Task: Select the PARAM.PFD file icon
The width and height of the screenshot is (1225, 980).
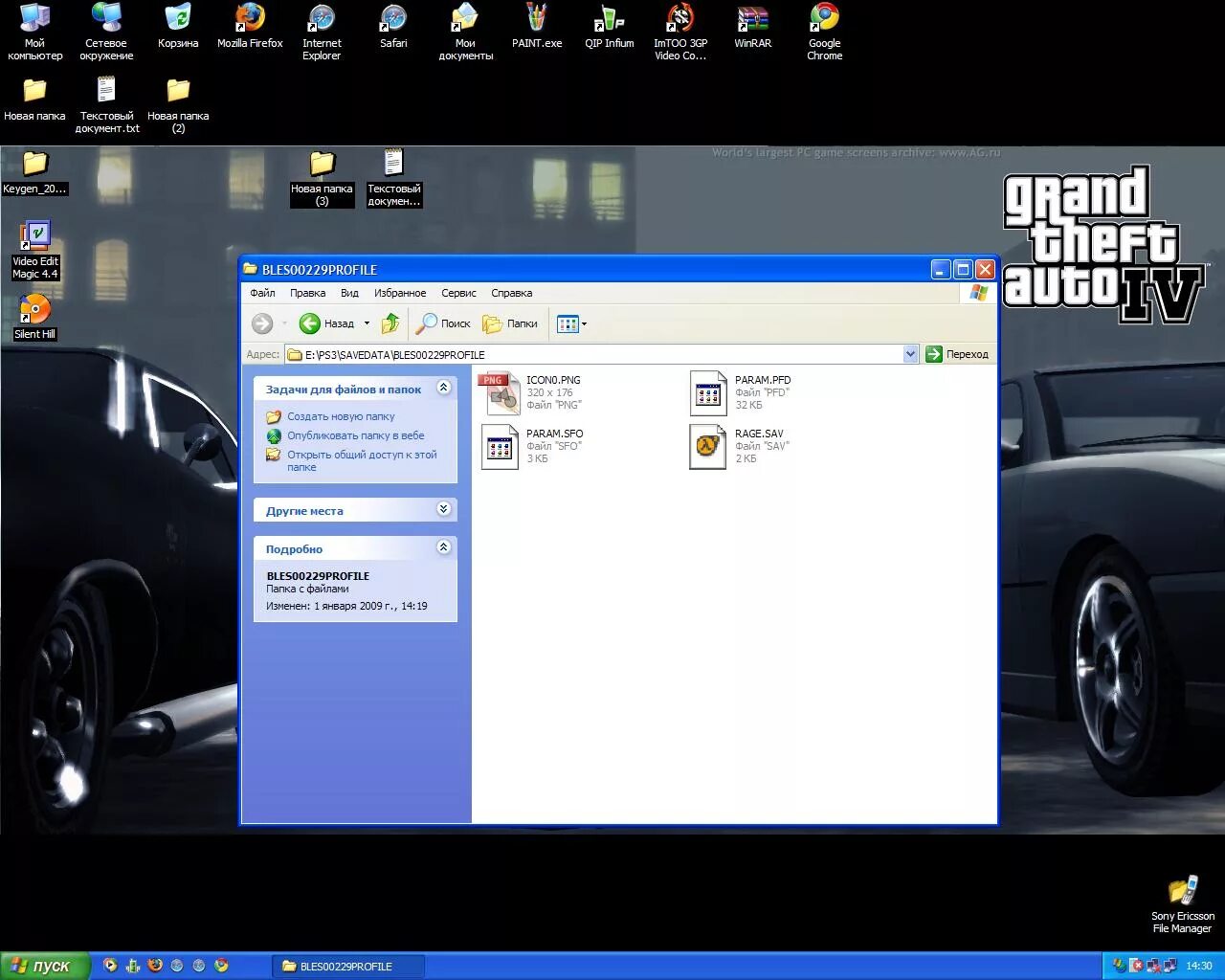Action: coord(708,392)
